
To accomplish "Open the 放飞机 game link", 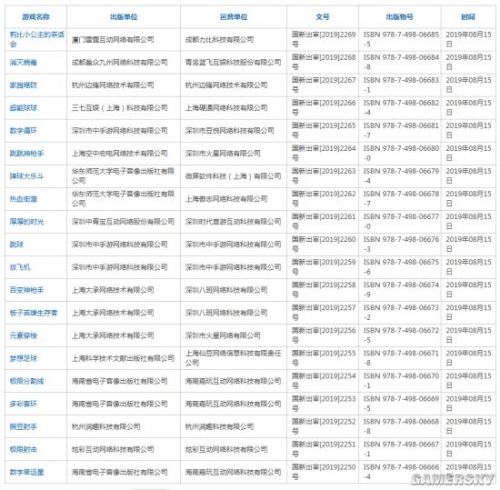I will [x=20, y=267].
